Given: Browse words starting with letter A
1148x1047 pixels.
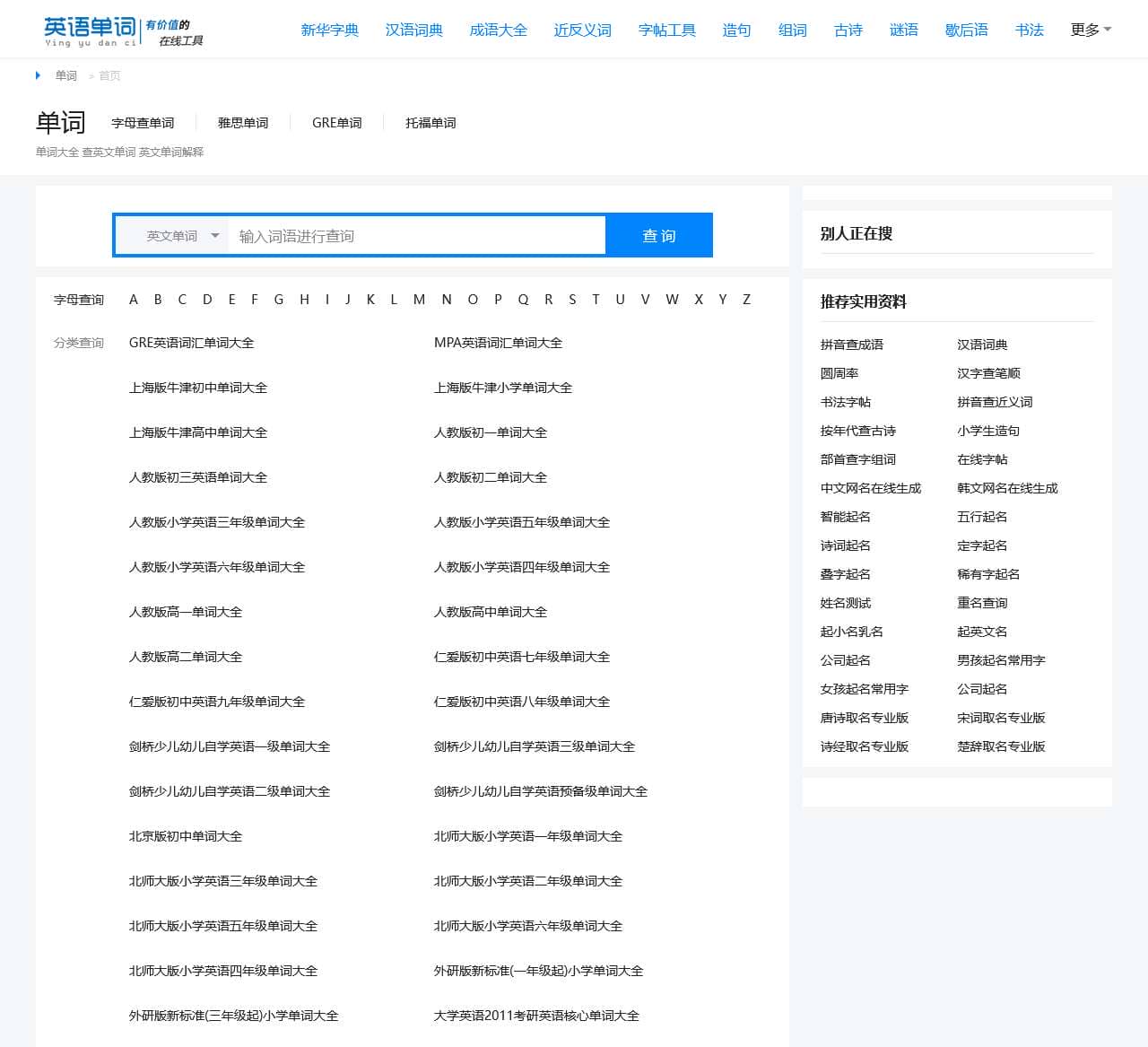Looking at the screenshot, I should pyautogui.click(x=134, y=300).
